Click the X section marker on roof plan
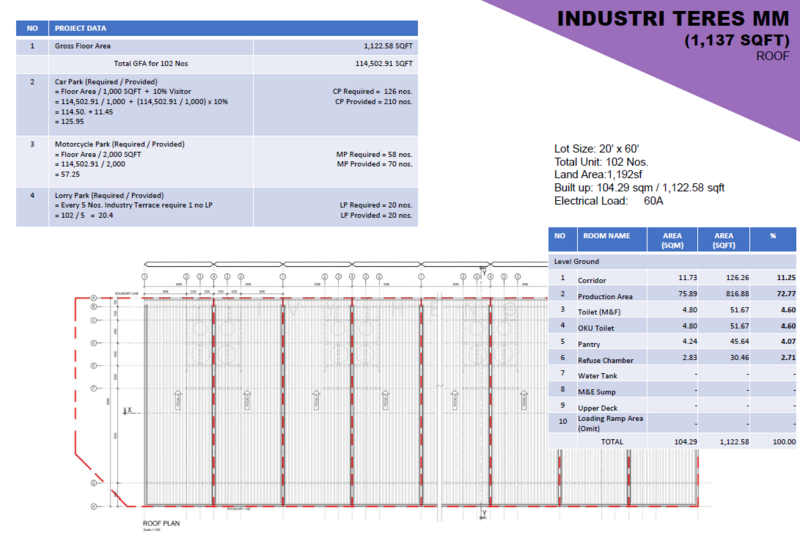This screenshot has width=800, height=536. [127, 410]
